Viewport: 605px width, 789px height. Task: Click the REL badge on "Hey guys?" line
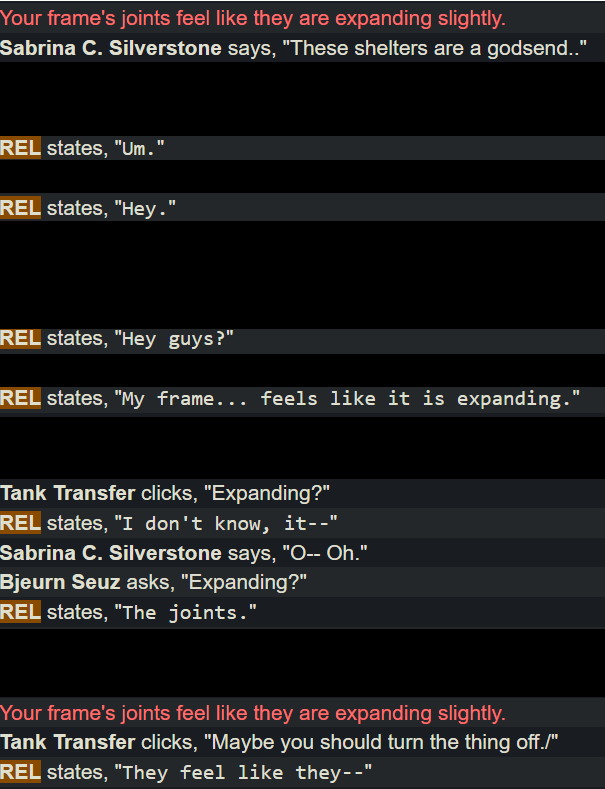pyautogui.click(x=21, y=338)
